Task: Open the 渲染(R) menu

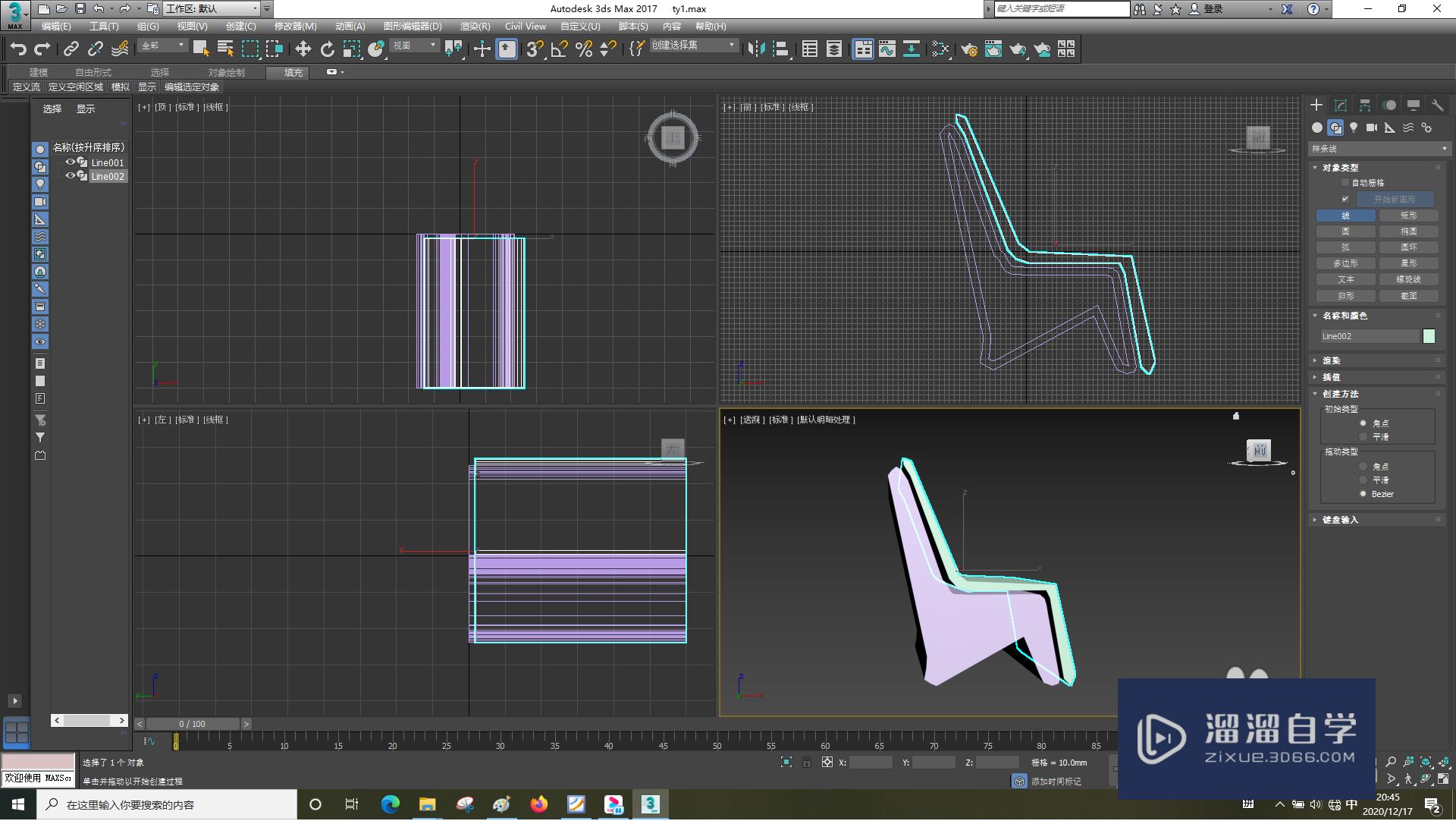Action: pyautogui.click(x=475, y=27)
